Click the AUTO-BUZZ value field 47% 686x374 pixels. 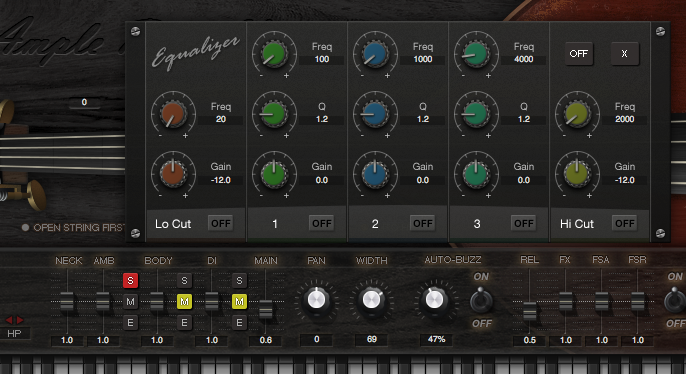436,339
